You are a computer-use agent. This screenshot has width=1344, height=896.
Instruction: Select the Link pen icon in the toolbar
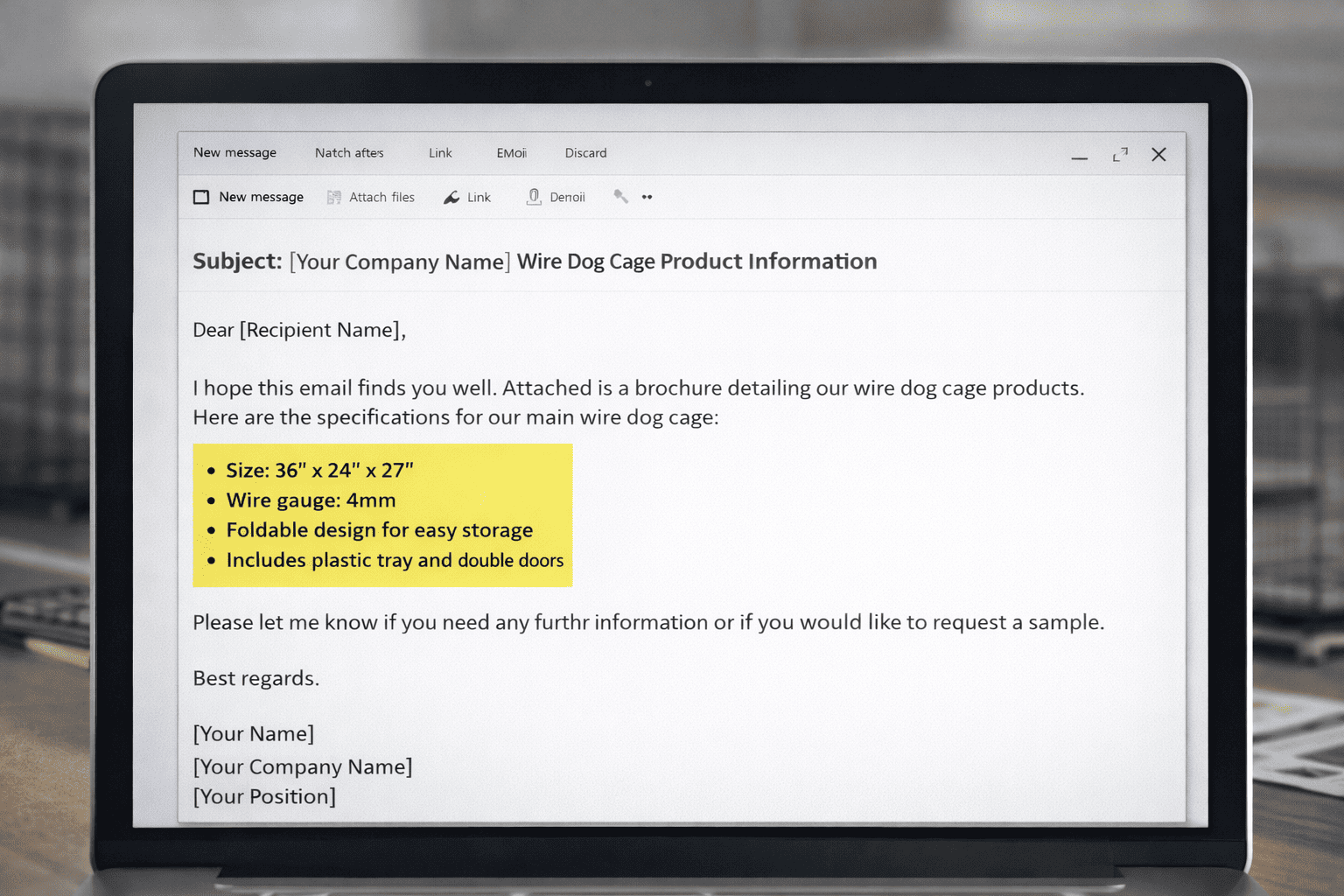[x=451, y=196]
